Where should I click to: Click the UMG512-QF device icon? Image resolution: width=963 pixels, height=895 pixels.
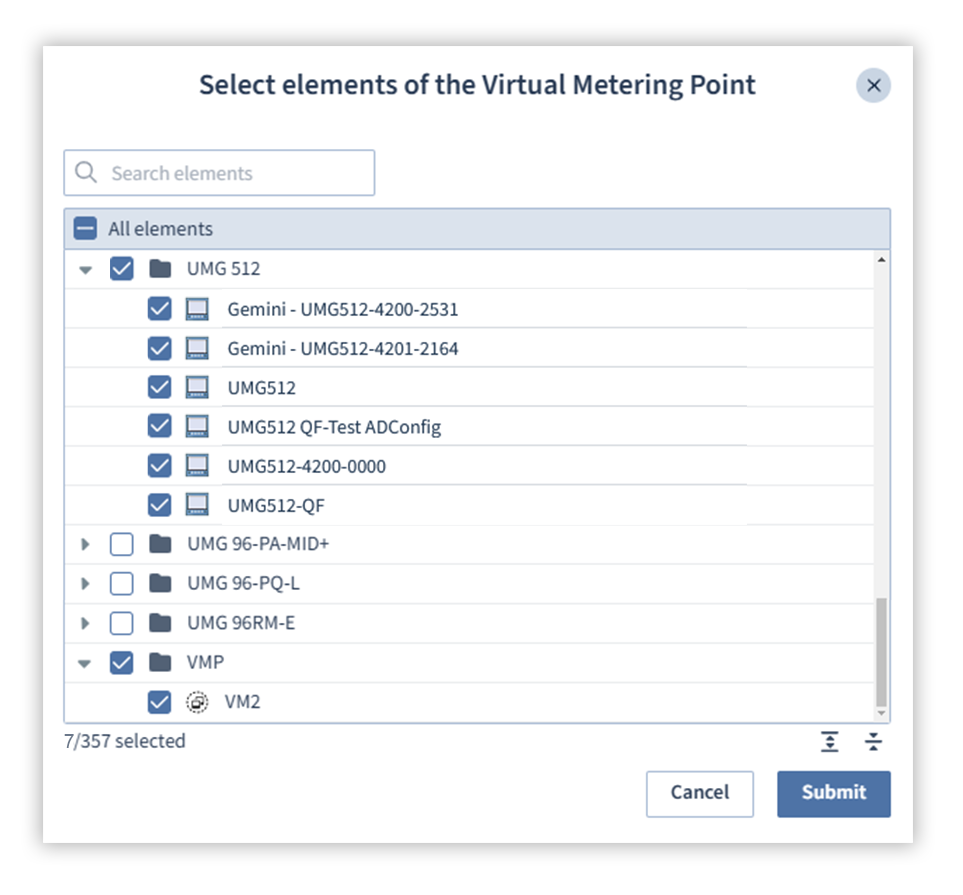[x=198, y=505]
